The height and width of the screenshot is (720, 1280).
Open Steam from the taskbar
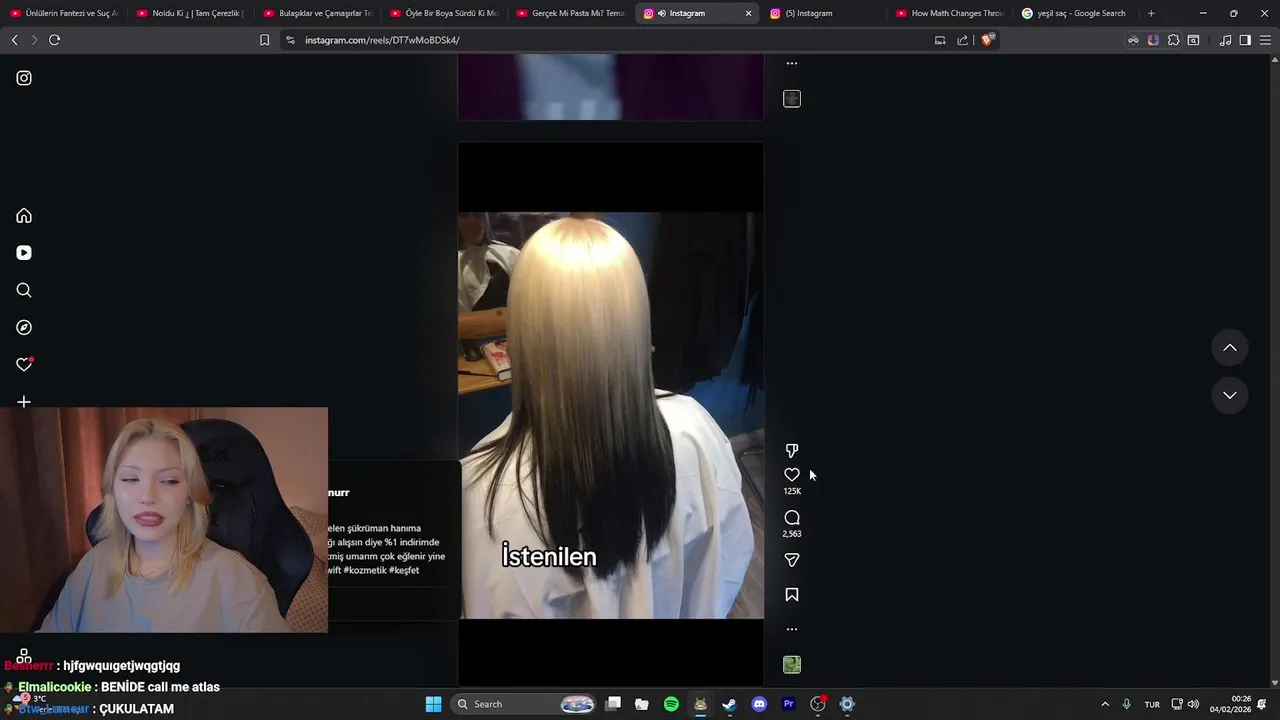pos(729,704)
